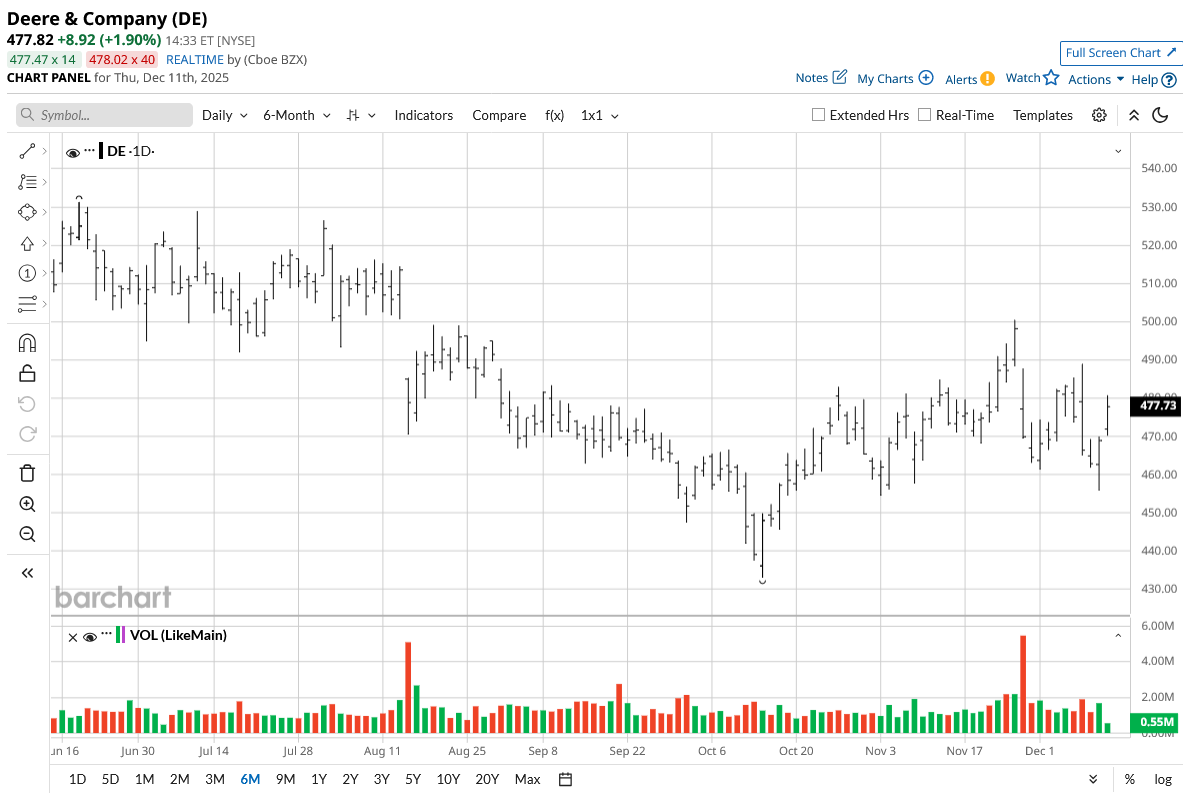The width and height of the screenshot is (1183, 793).
Task: Open the Notes editor icon
Action: (840, 77)
